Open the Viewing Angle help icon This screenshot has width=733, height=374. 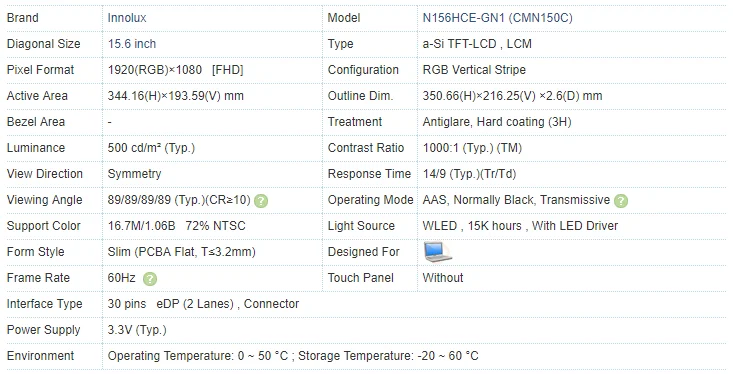pyautogui.click(x=261, y=201)
